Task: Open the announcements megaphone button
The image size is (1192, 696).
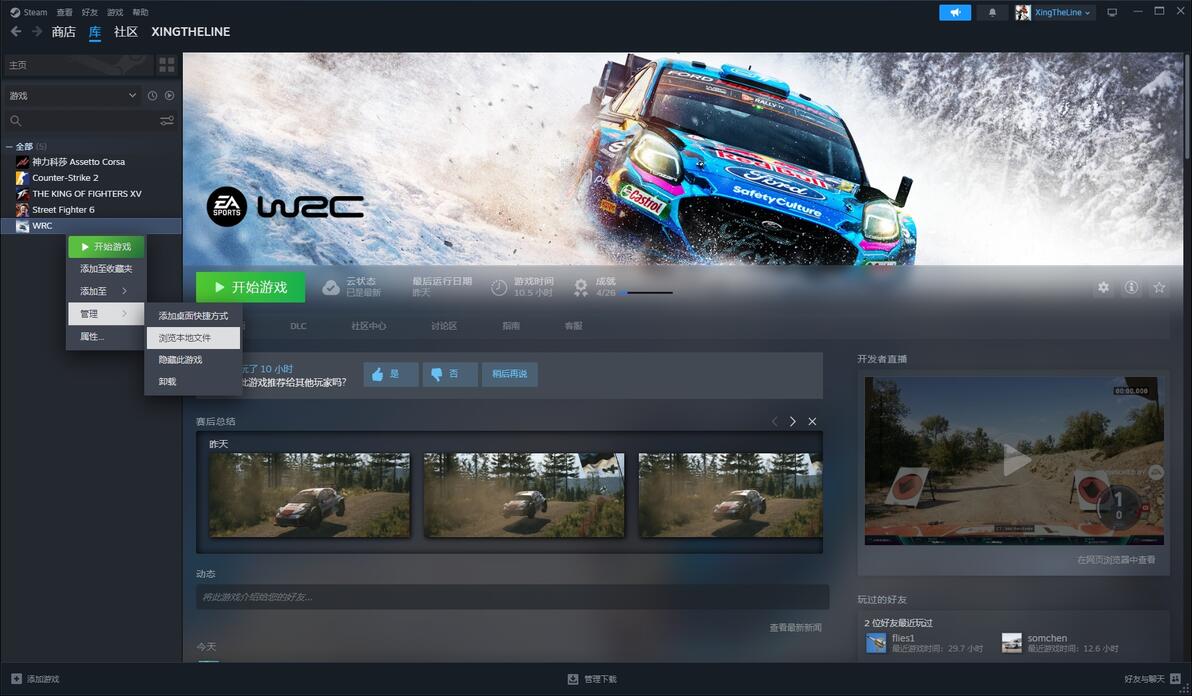Action: pos(955,12)
